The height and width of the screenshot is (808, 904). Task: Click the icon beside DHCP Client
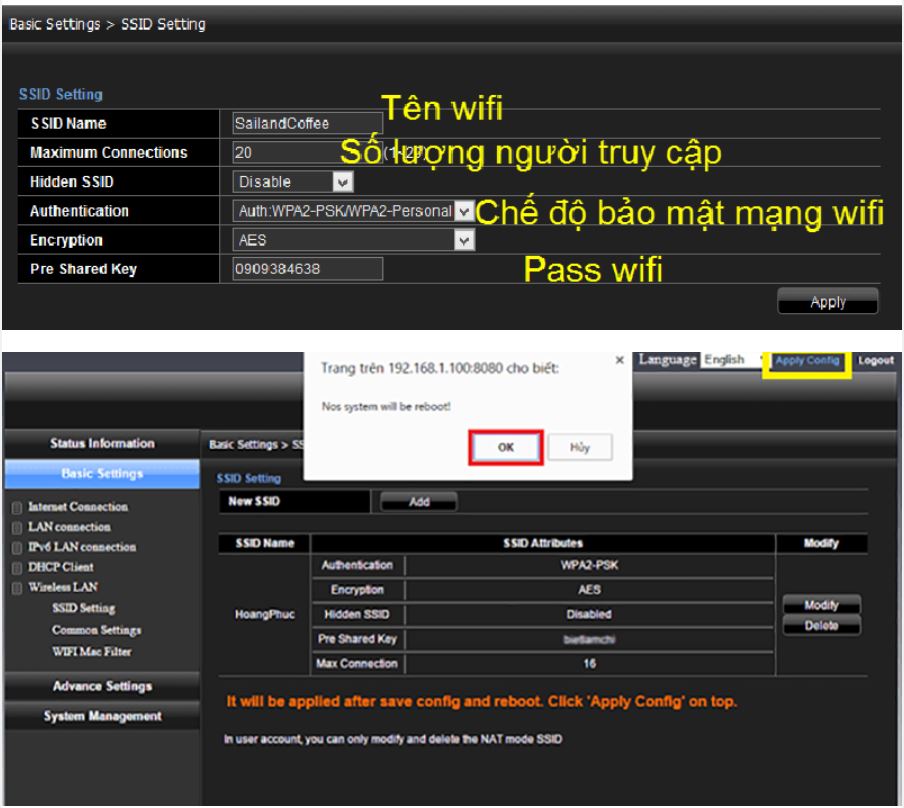(13, 567)
